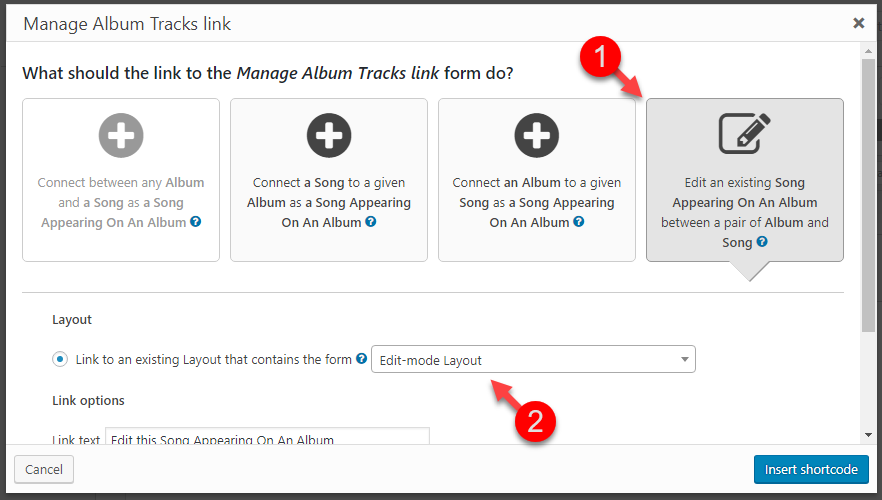Screen dimensions: 882x500
Task: Click the pencil edit icon in fourth card
Action: tap(745, 133)
